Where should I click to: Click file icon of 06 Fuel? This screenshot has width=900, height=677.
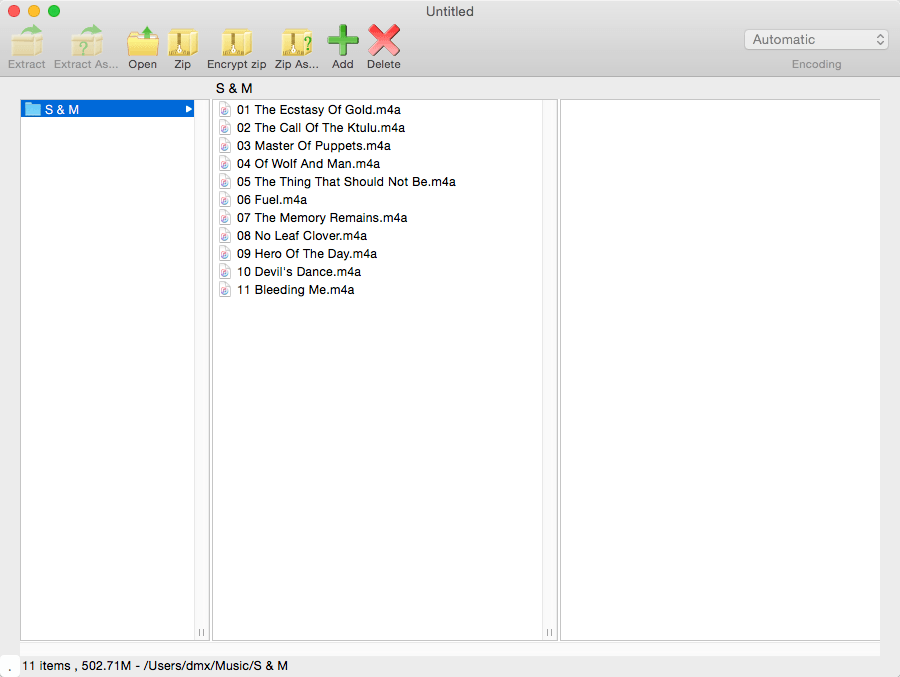click(225, 200)
